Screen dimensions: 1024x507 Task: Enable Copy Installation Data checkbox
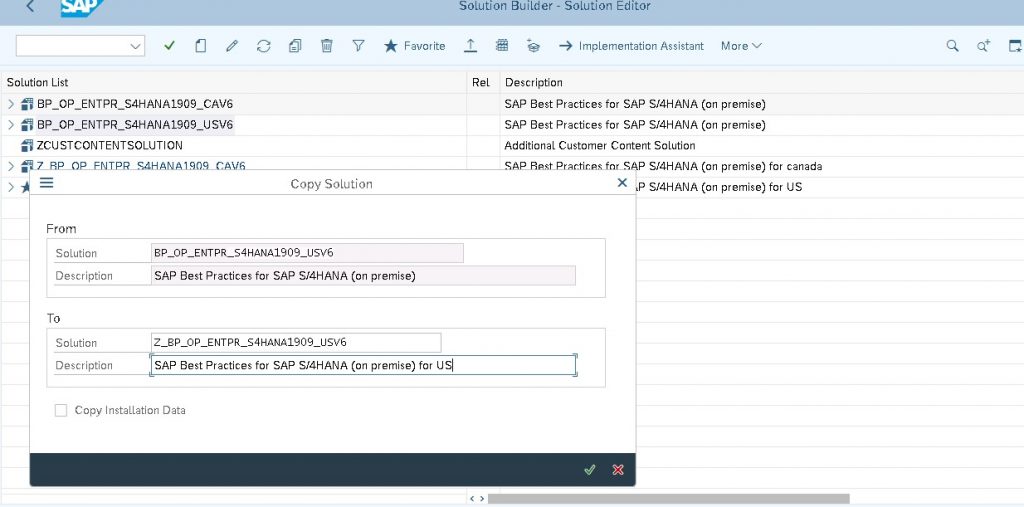[x=61, y=410]
